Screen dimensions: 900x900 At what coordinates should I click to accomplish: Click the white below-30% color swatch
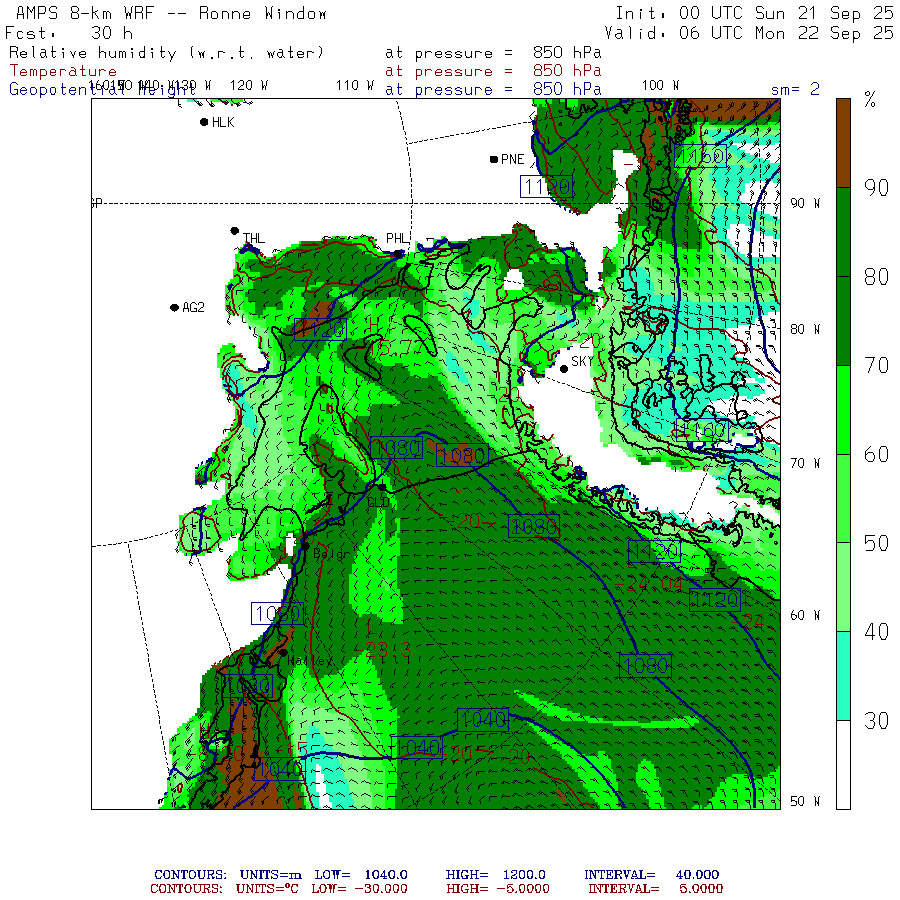(x=843, y=764)
